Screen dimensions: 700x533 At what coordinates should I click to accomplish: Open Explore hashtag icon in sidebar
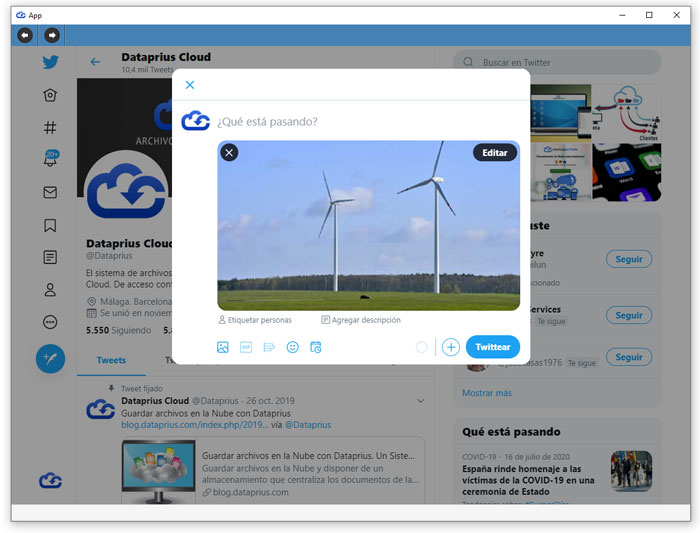pos(50,128)
